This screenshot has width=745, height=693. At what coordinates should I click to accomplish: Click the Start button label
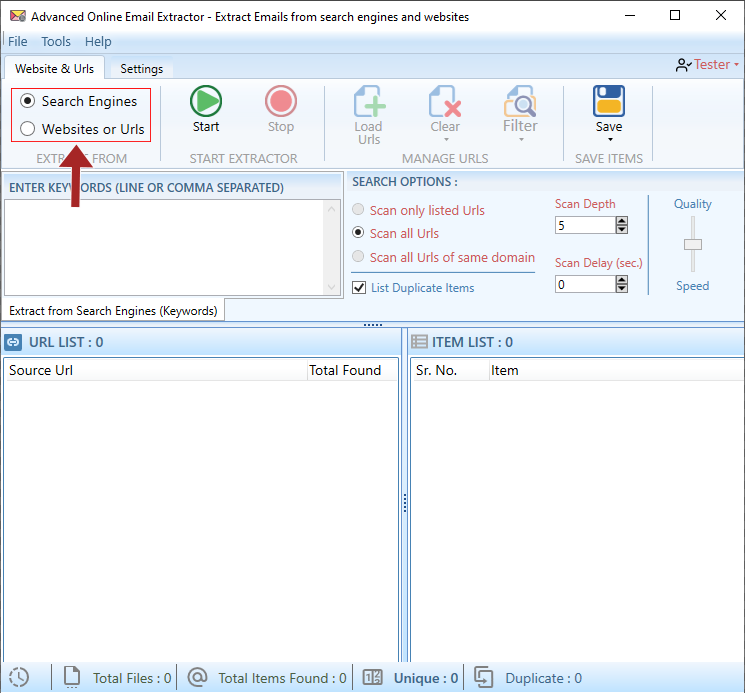206,127
